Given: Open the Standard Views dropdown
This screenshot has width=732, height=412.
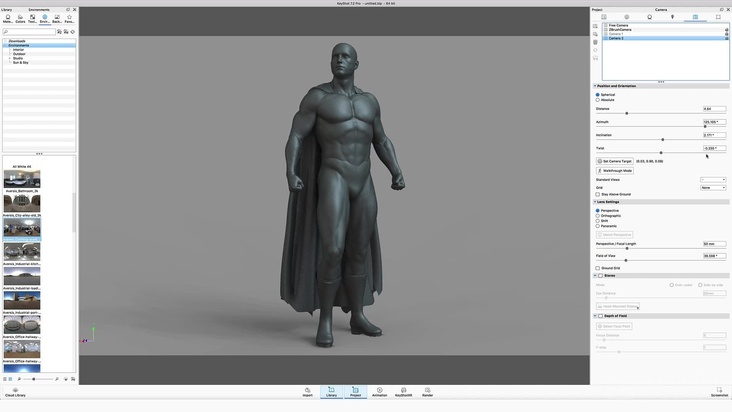Looking at the screenshot, I should (x=713, y=180).
